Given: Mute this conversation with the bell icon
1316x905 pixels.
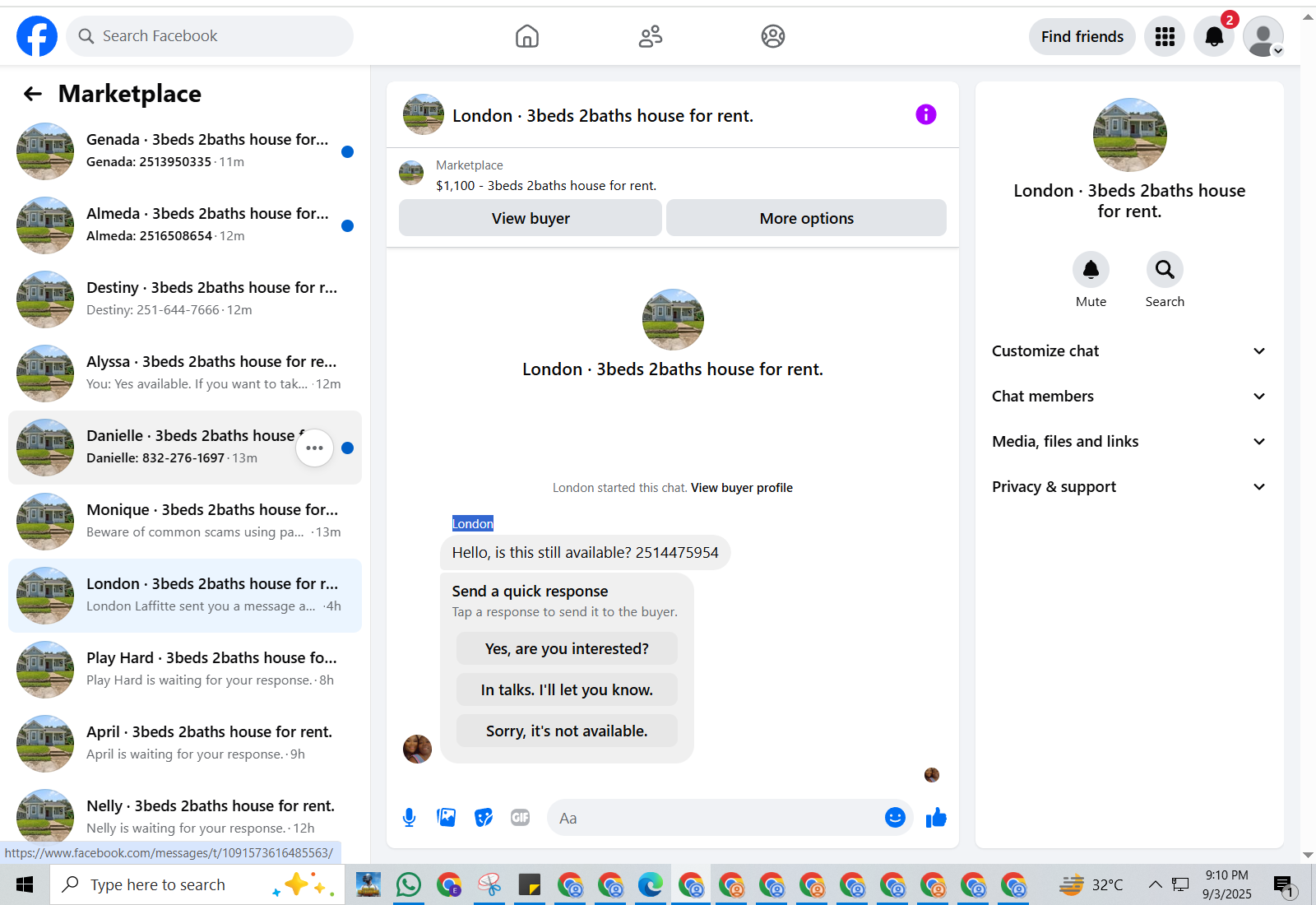Looking at the screenshot, I should point(1091,270).
